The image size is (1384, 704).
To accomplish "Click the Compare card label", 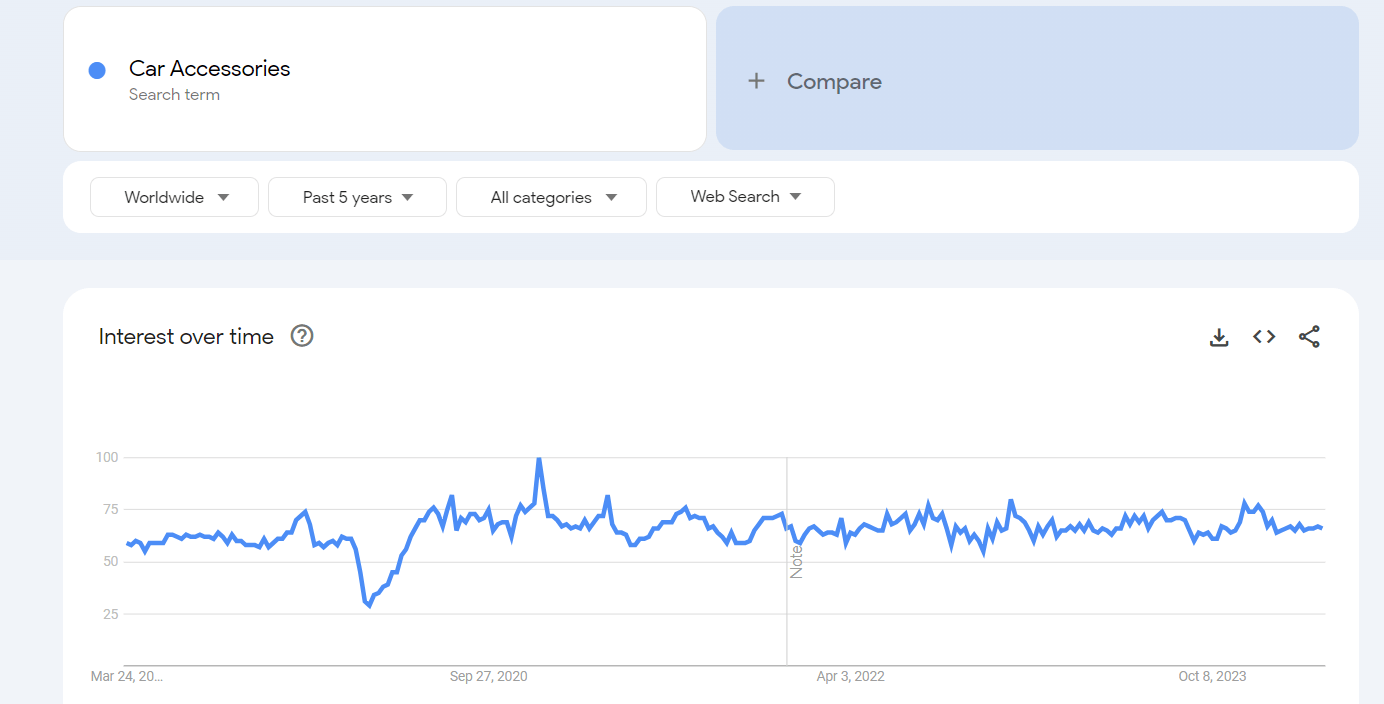I will [x=834, y=82].
